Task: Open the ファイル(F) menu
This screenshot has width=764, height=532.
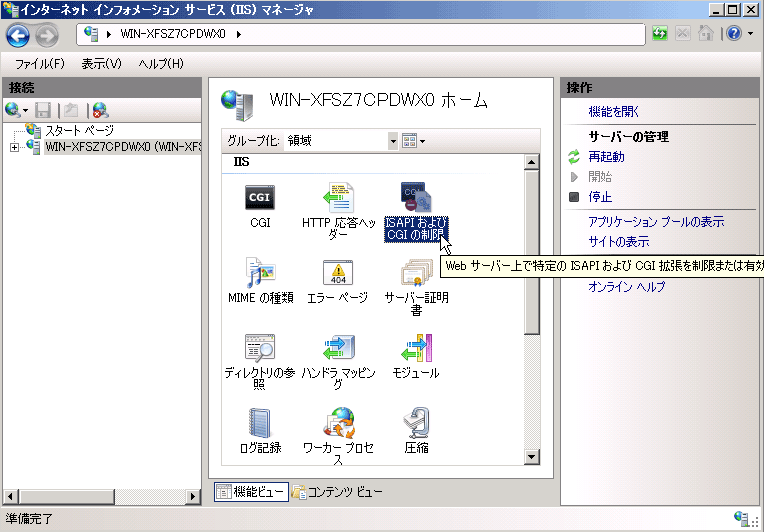Action: [39, 64]
